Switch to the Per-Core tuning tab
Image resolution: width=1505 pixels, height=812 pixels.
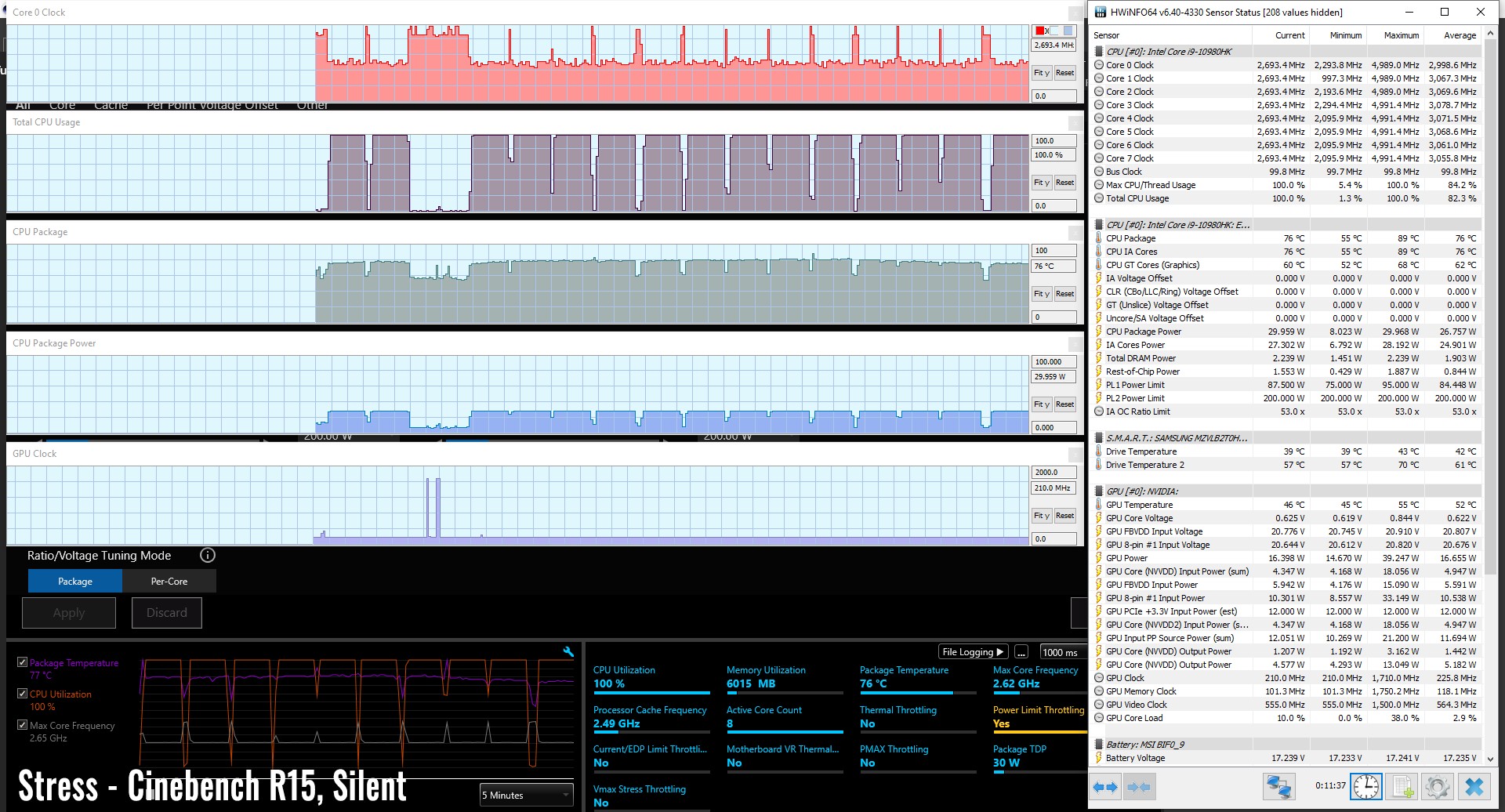[169, 582]
